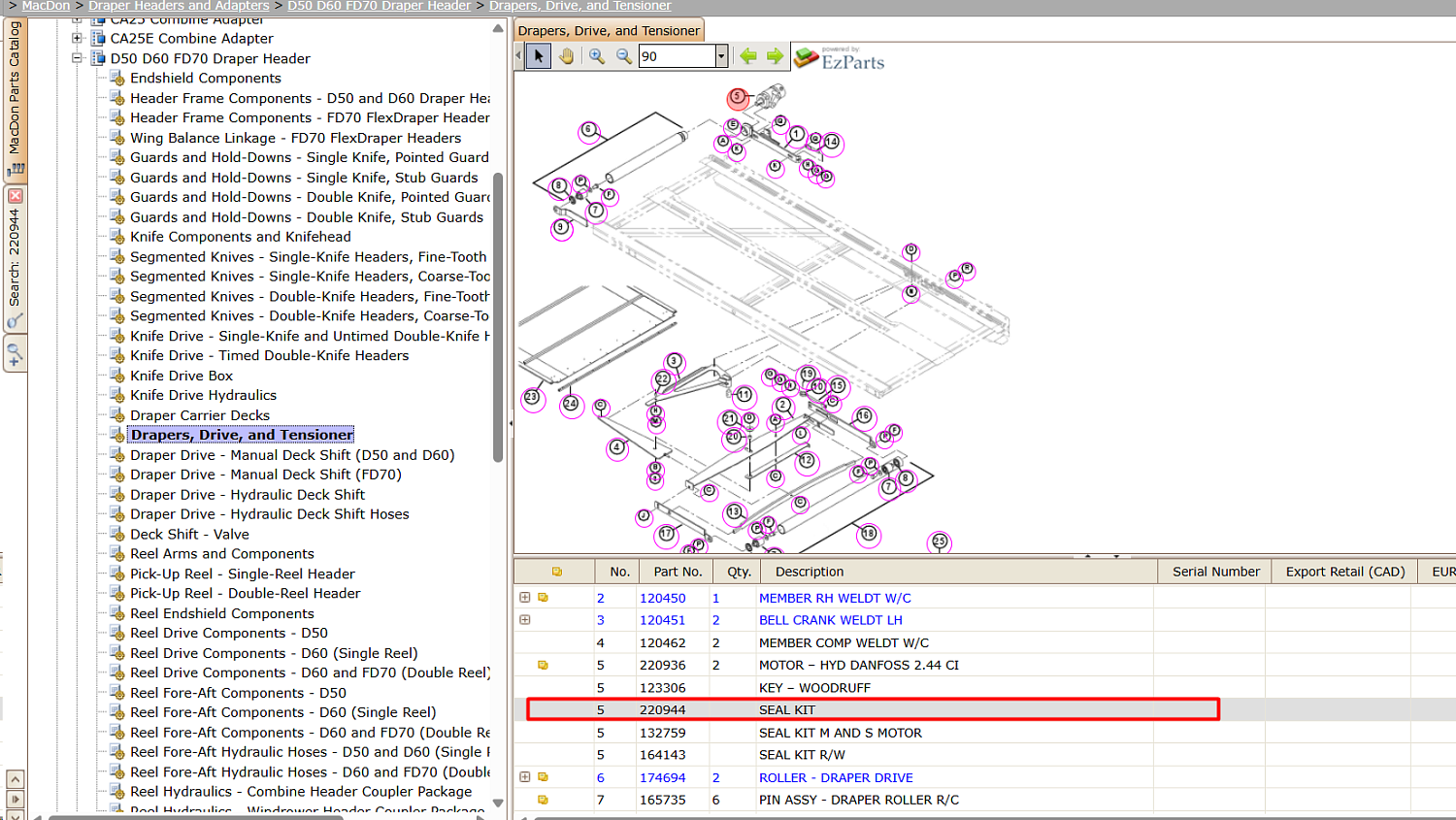This screenshot has width=1456, height=820.
Task: Open Draper Headers and Adapters breadcrumb
Action: click(179, 6)
